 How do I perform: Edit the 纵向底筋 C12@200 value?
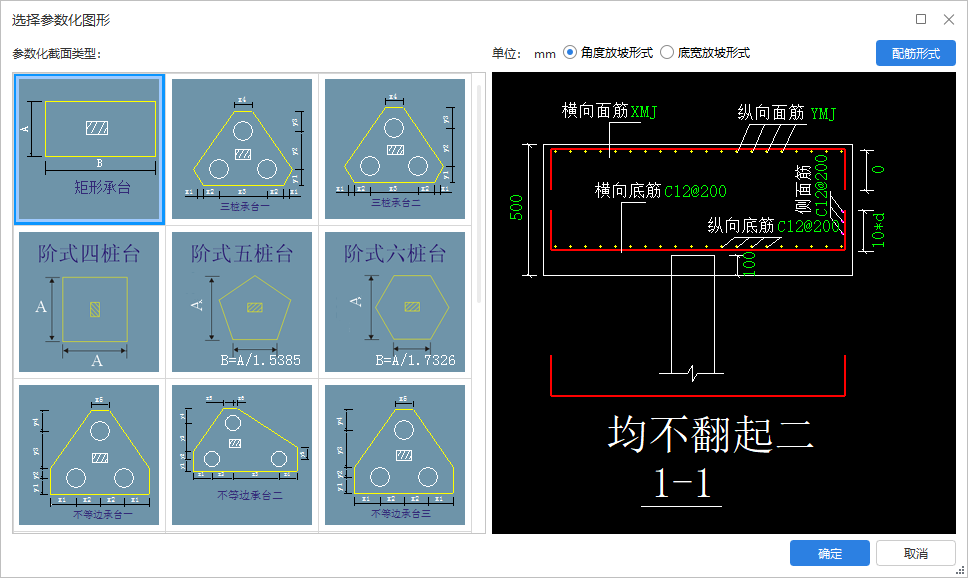(x=809, y=227)
